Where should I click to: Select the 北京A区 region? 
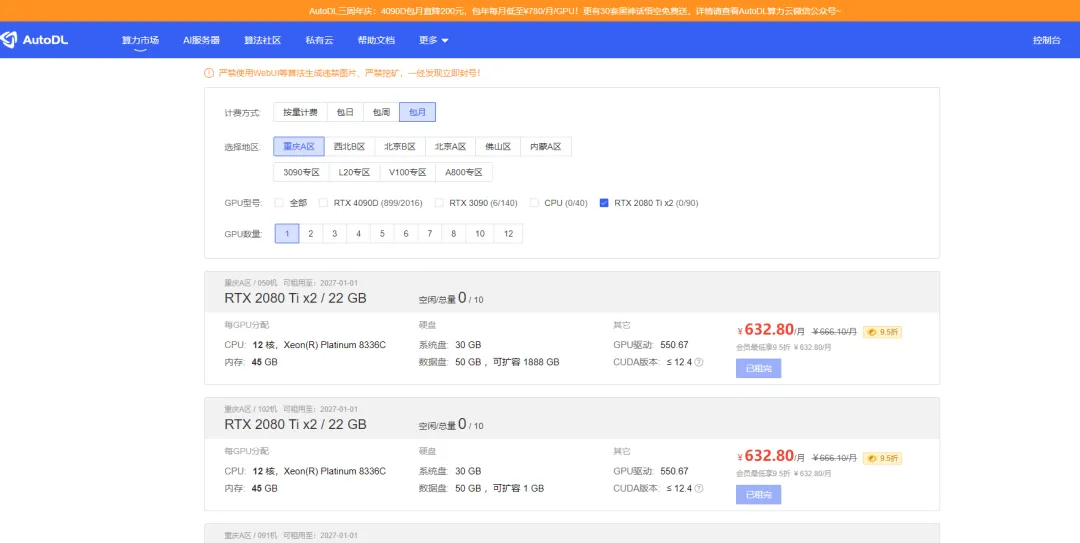click(450, 147)
